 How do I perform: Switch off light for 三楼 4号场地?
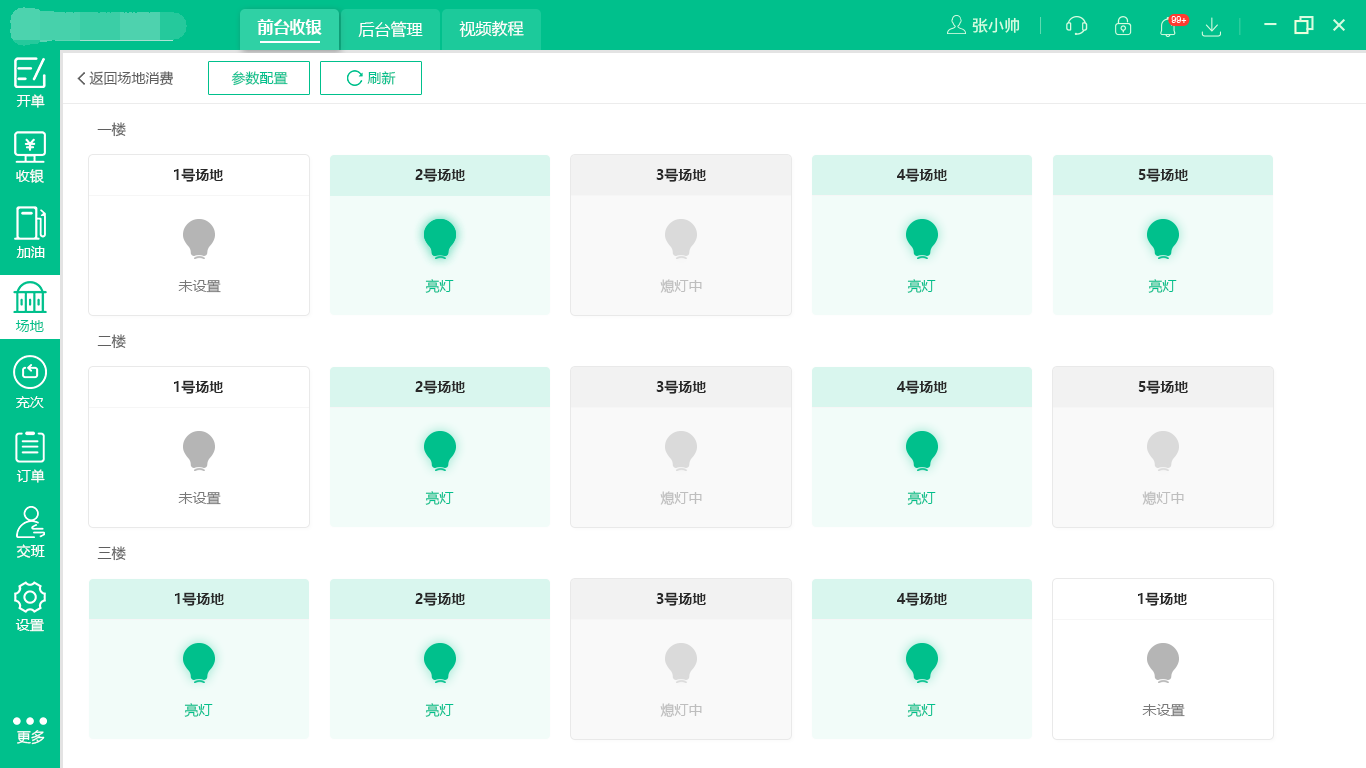(x=921, y=664)
